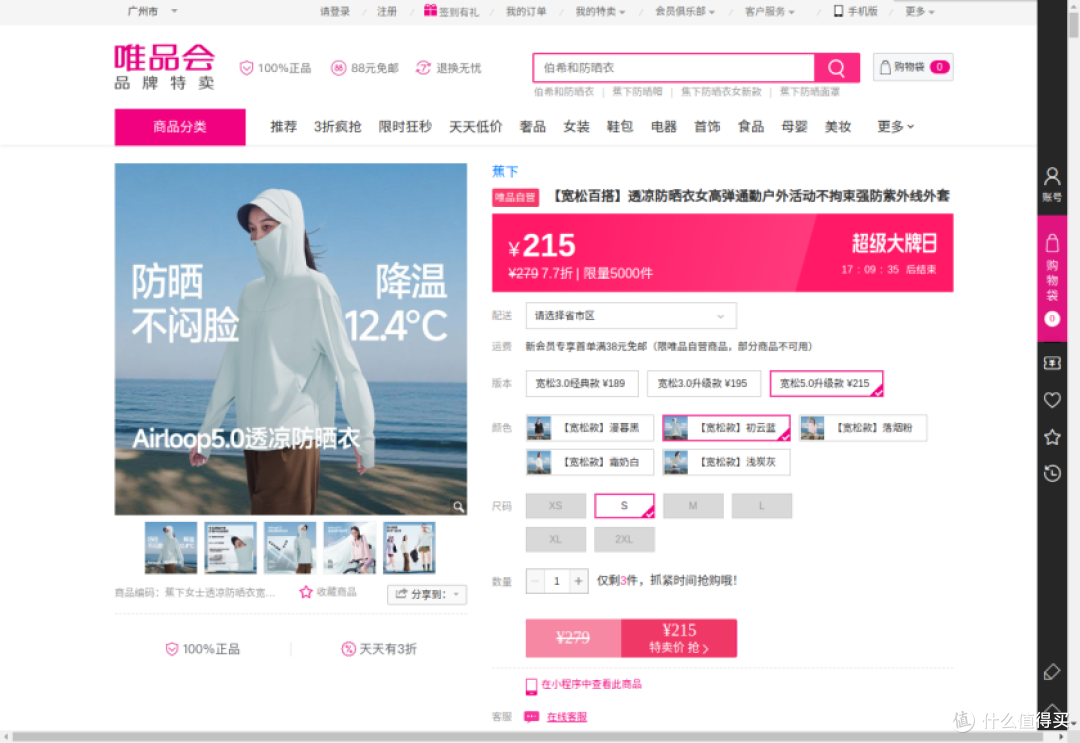1080x743 pixels.
Task: Click the 退换无忧 badge
Action: (x=448, y=68)
